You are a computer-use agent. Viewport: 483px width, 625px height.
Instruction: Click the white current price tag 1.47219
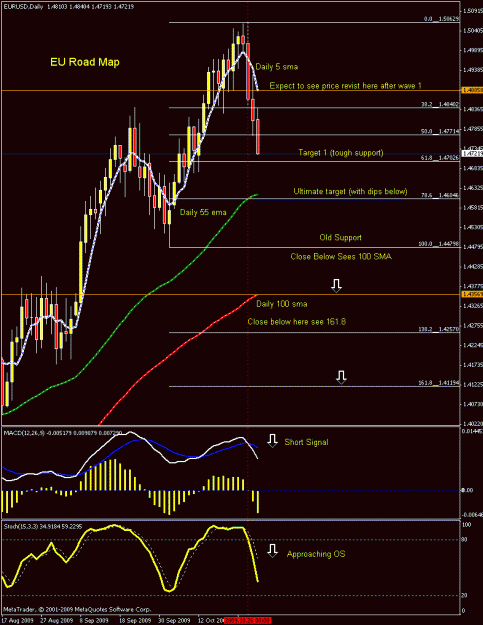coord(472,153)
